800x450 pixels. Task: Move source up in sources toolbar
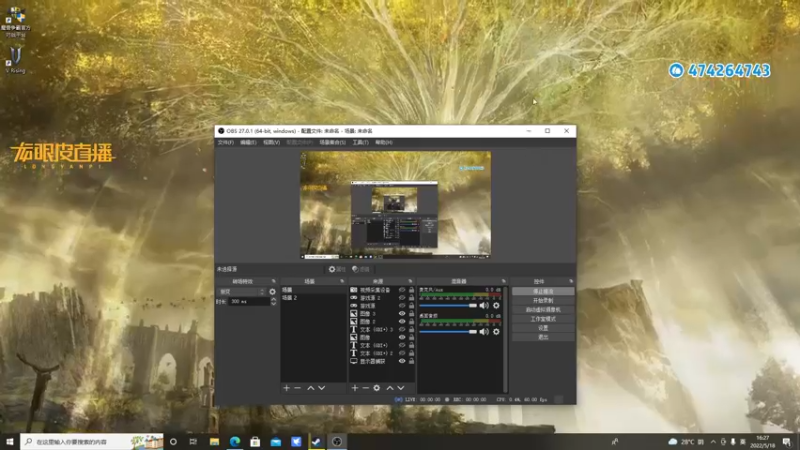pos(390,388)
